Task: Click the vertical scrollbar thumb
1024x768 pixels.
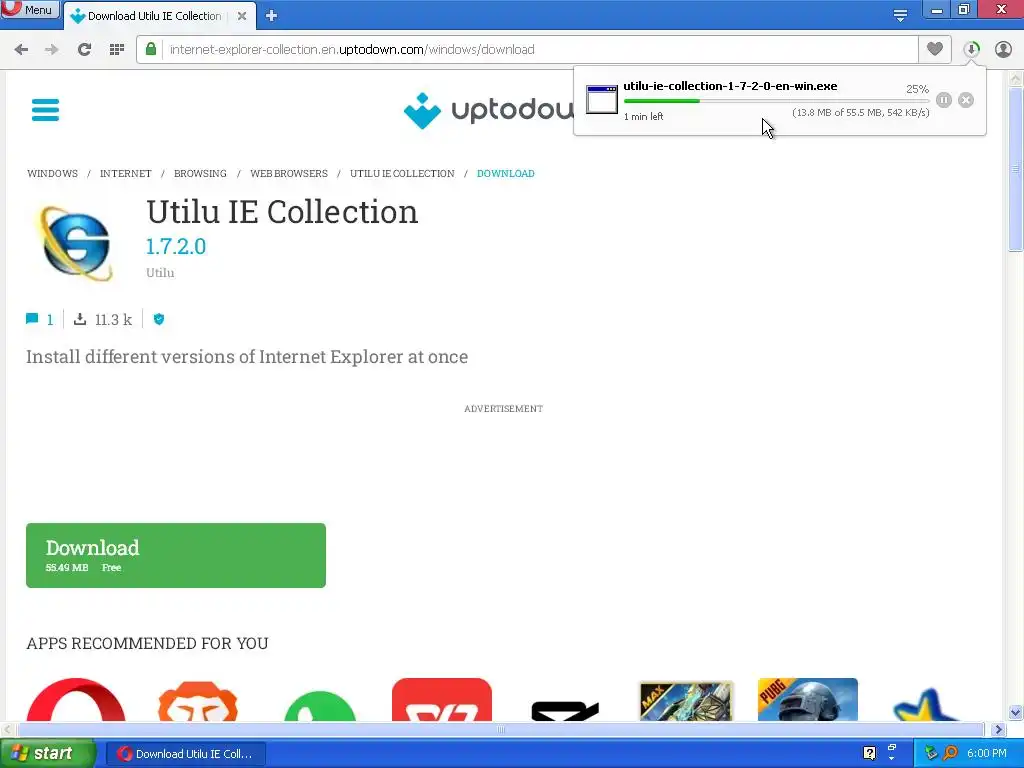Action: point(1016,168)
